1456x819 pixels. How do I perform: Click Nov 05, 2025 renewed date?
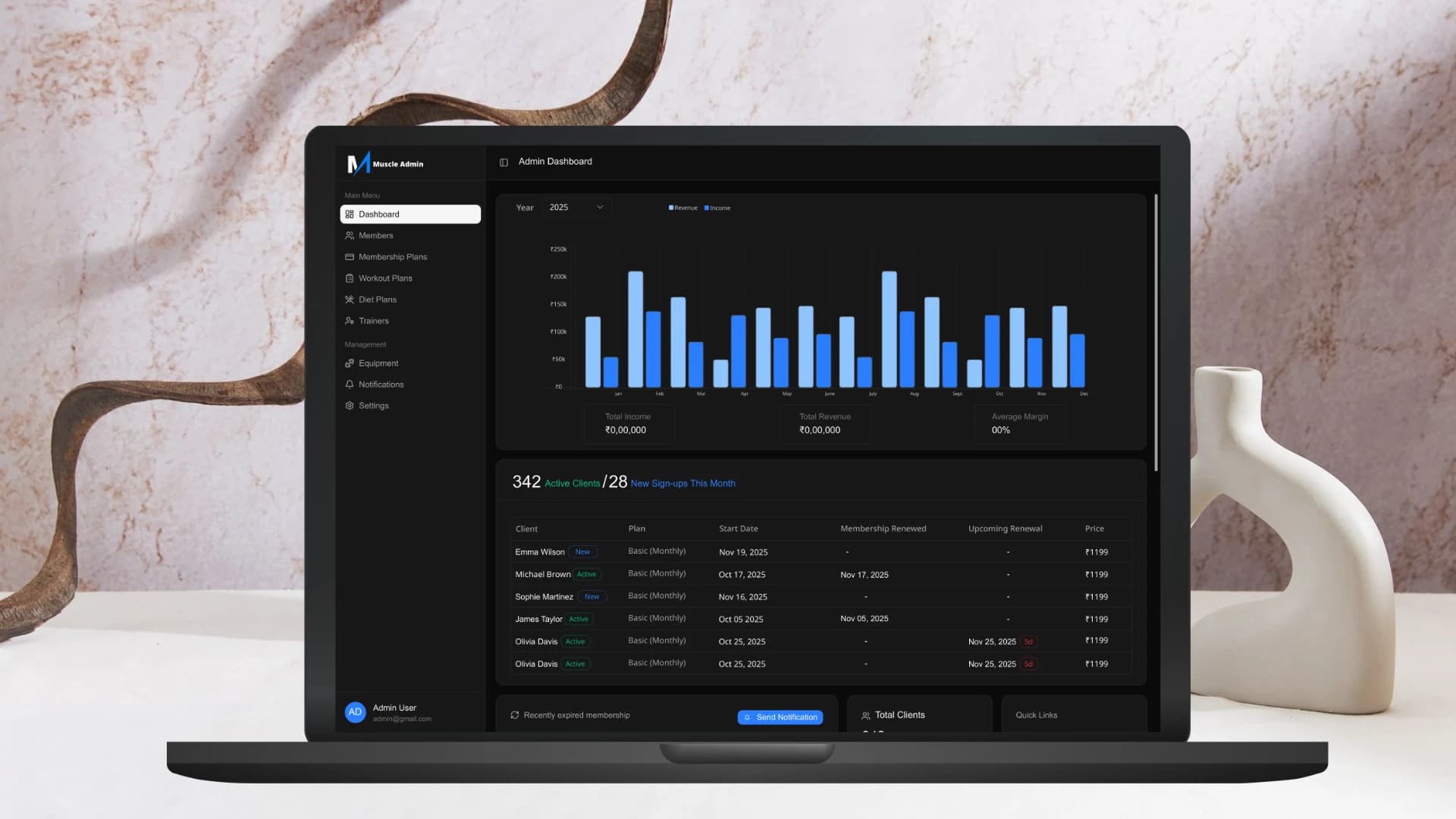coord(864,619)
